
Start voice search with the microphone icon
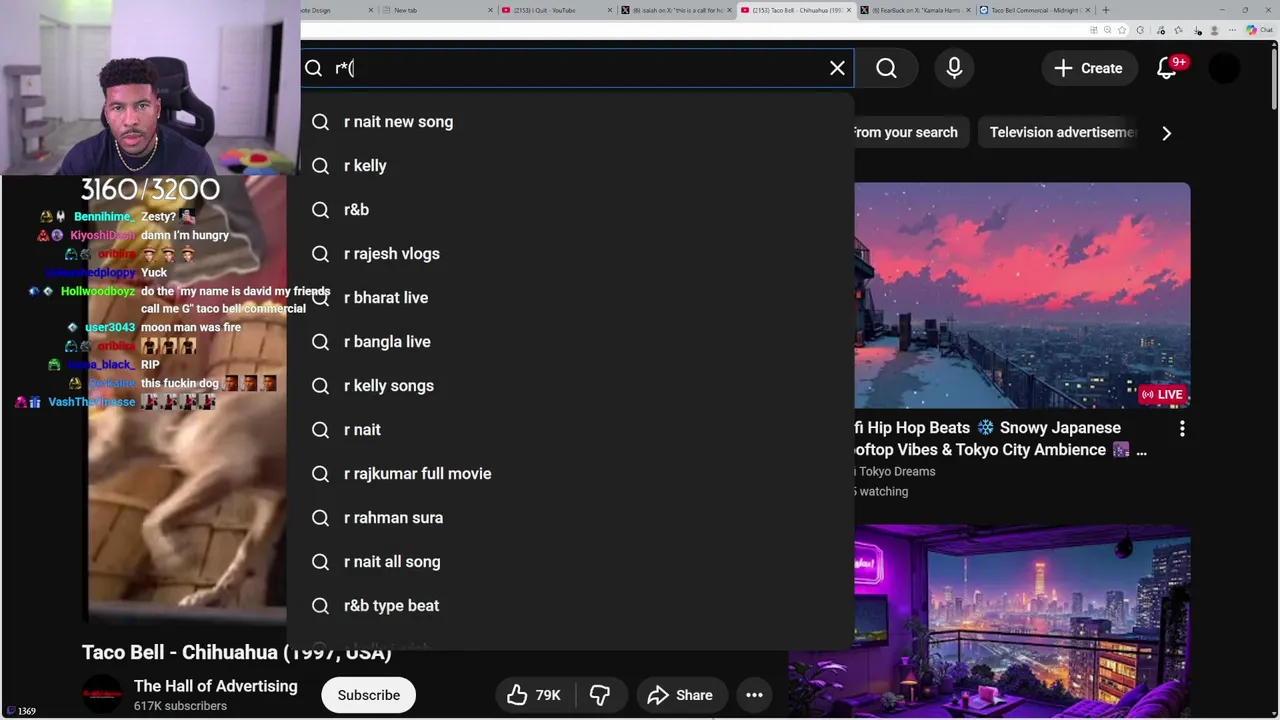(x=954, y=68)
